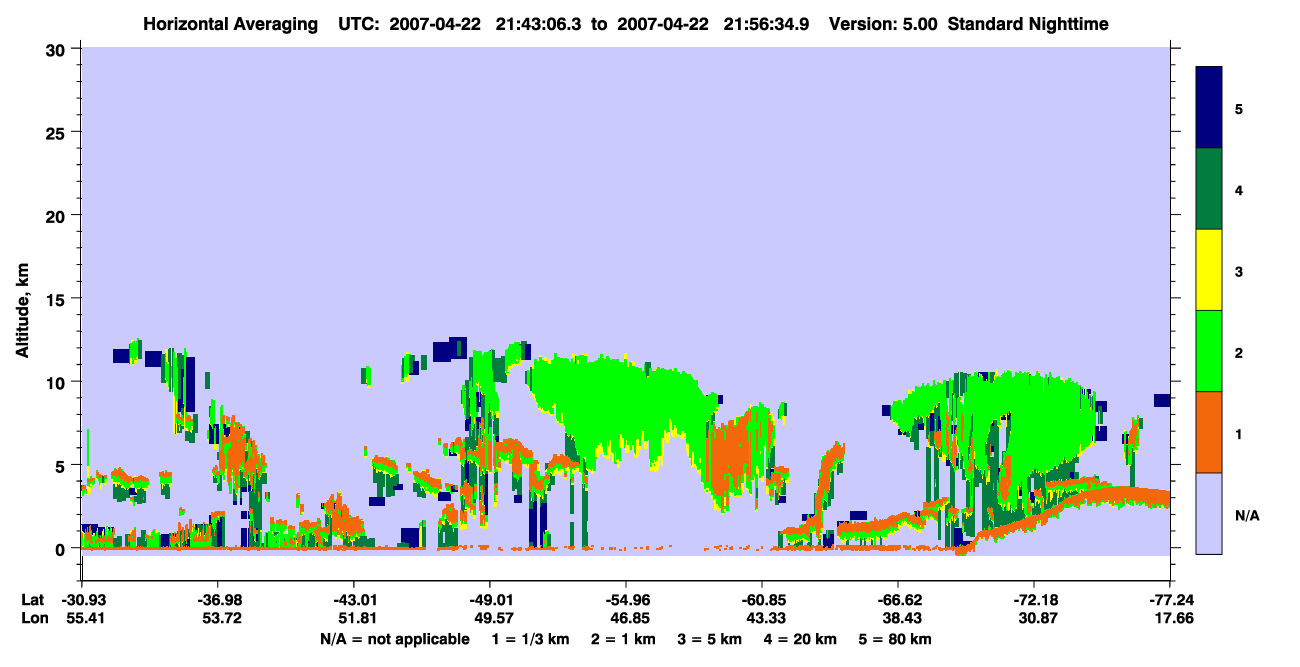Click the '2 = 1 km' legend entry
Image resolution: width=1300 pixels, height=667 pixels.
click(623, 639)
